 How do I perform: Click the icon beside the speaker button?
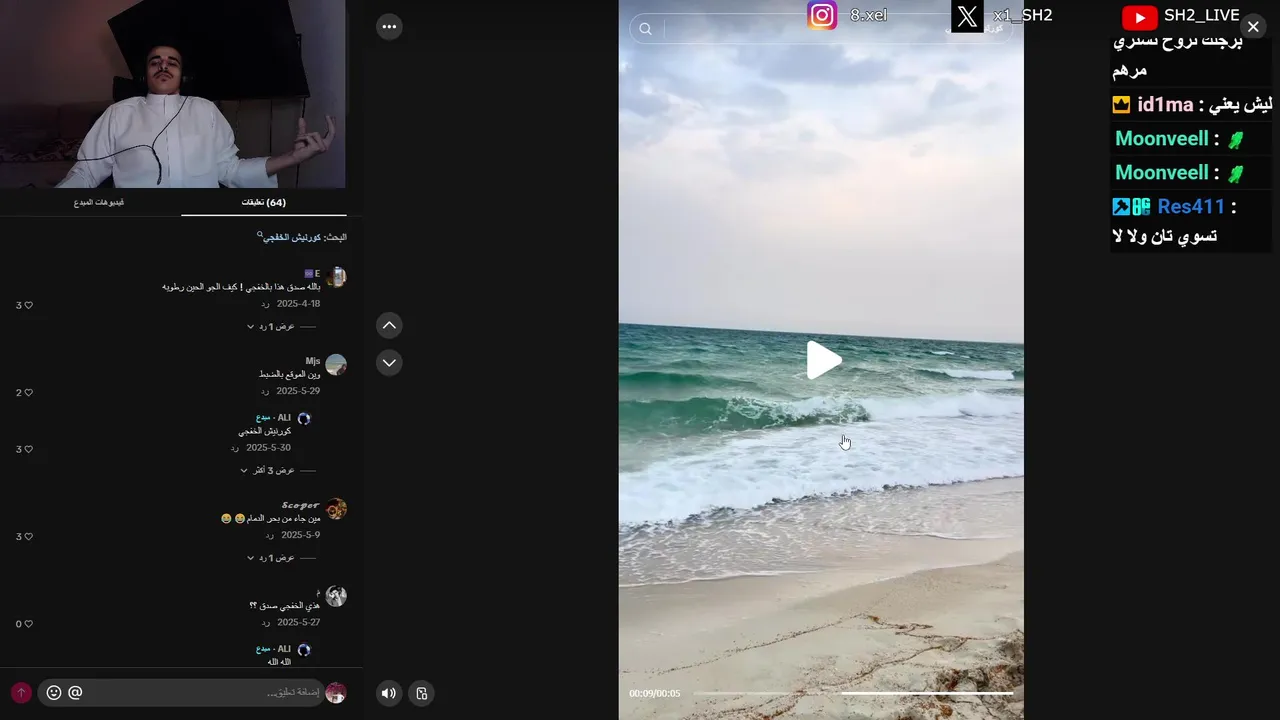point(421,693)
